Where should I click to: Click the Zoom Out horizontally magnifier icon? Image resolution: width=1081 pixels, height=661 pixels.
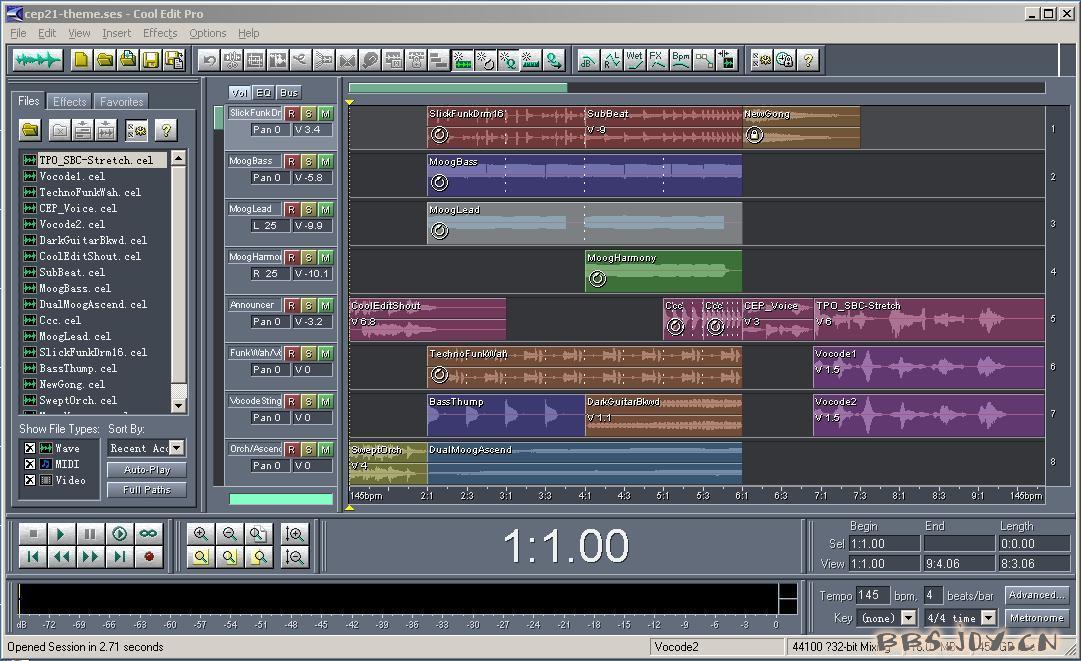coord(230,533)
